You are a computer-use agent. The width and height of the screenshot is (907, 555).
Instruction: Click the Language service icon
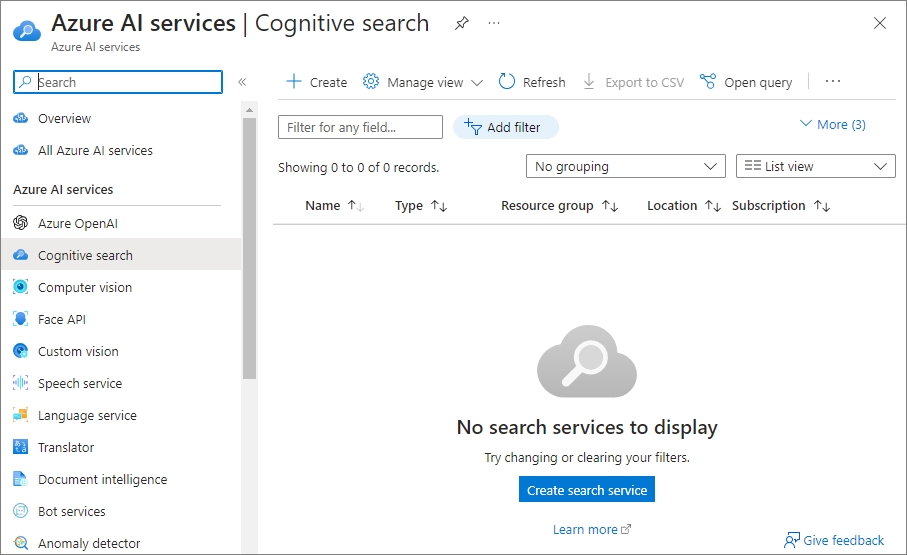point(21,415)
